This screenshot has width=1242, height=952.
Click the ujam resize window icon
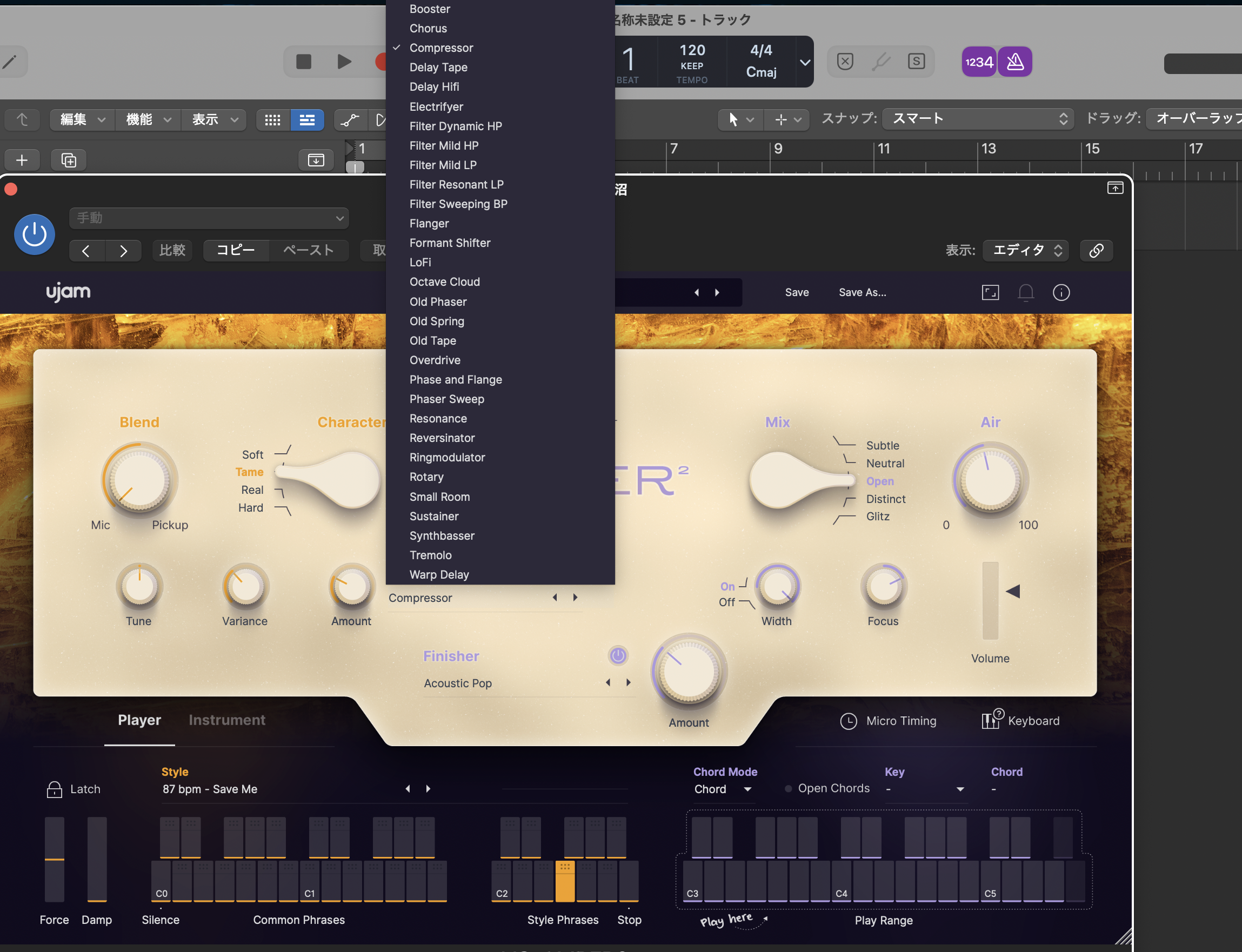tap(990, 292)
